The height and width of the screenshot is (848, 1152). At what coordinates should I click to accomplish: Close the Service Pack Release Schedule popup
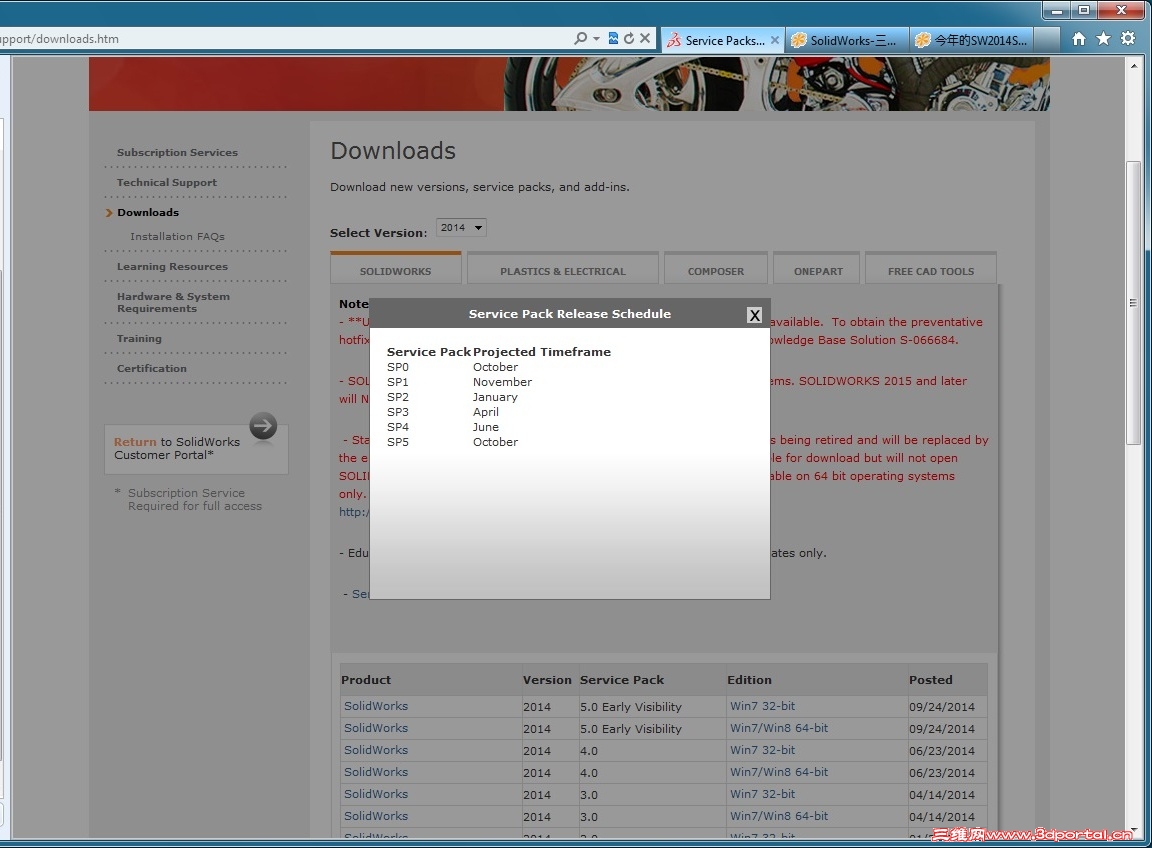(754, 315)
